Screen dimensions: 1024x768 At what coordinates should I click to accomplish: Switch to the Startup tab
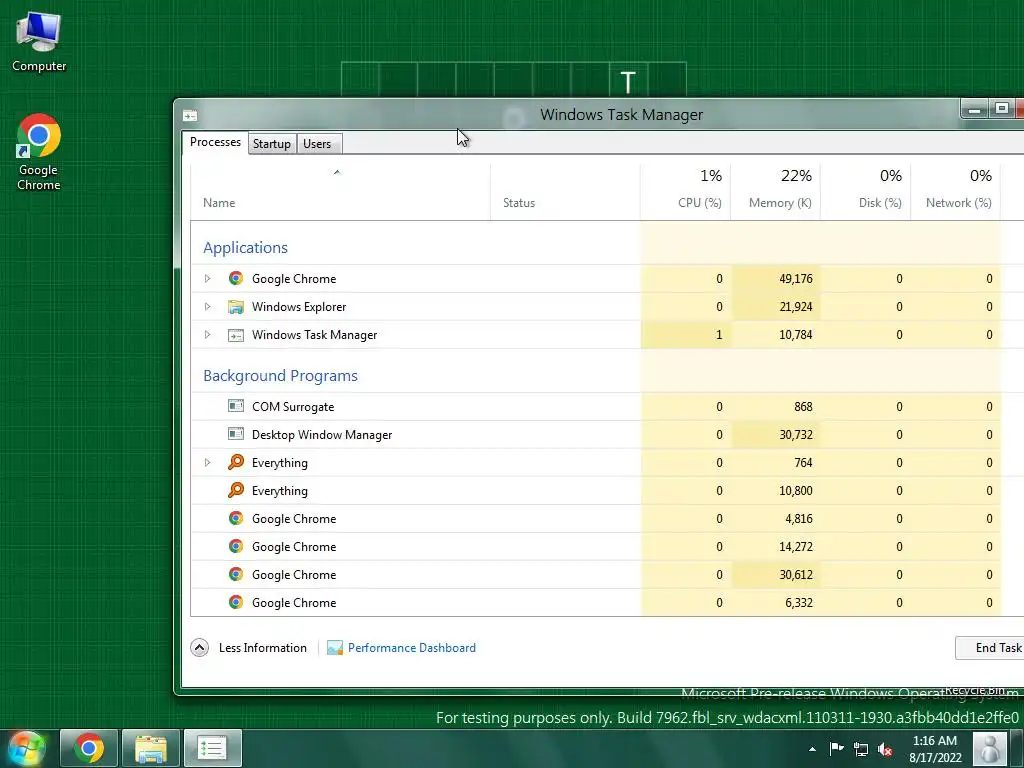click(x=272, y=144)
